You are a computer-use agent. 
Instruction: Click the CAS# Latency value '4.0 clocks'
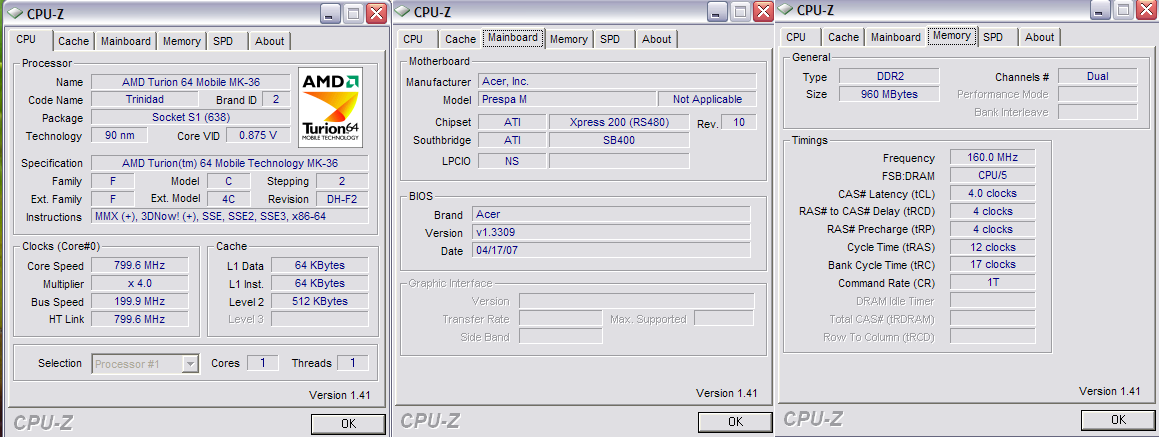(x=993, y=193)
